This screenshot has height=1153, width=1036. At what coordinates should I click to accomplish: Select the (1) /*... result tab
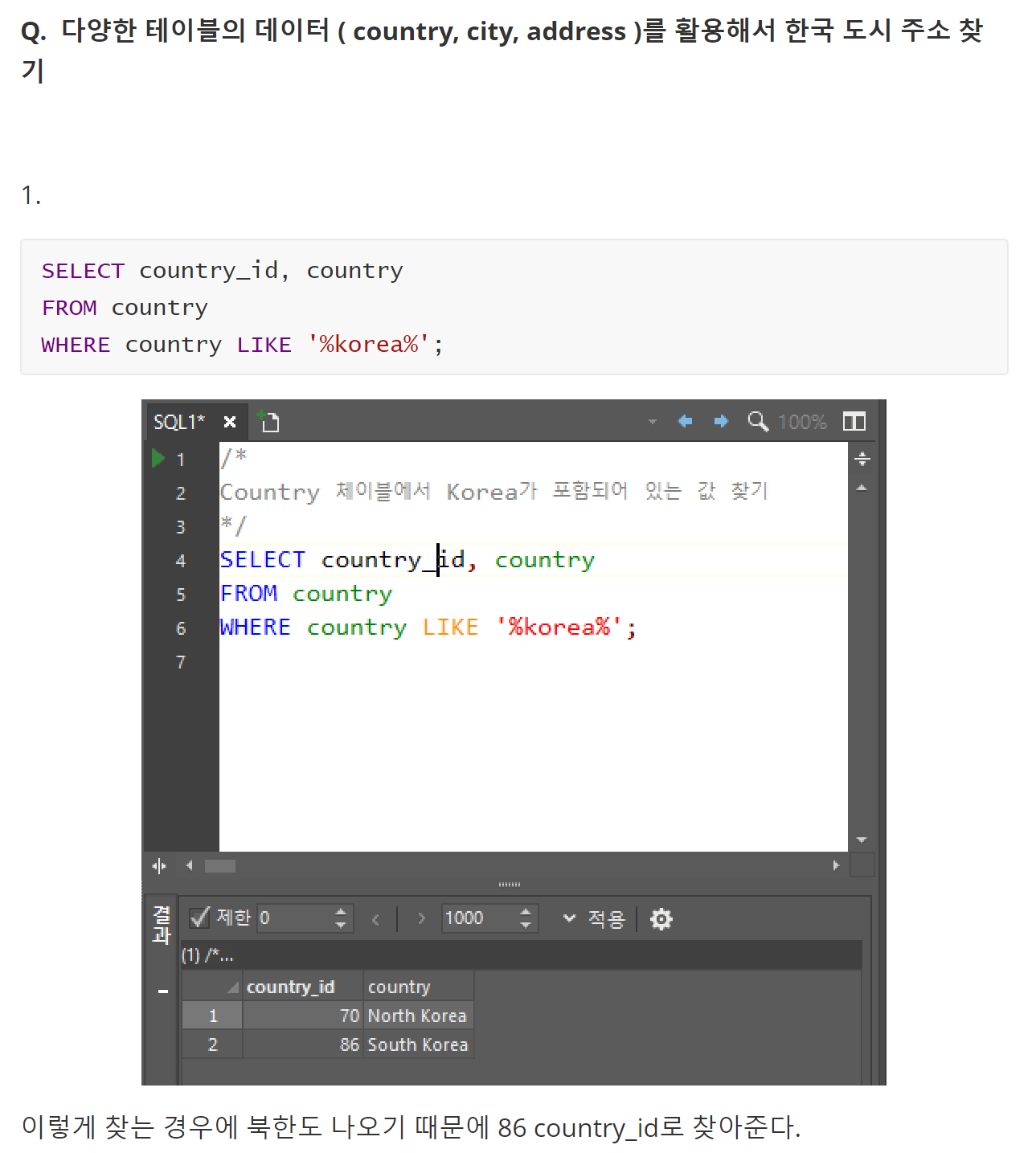(x=207, y=955)
